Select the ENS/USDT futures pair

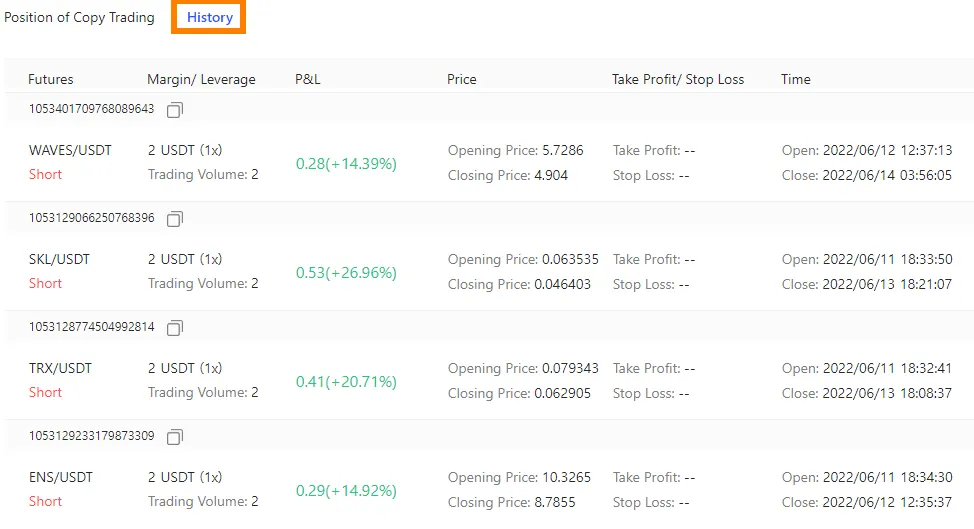coord(60,477)
